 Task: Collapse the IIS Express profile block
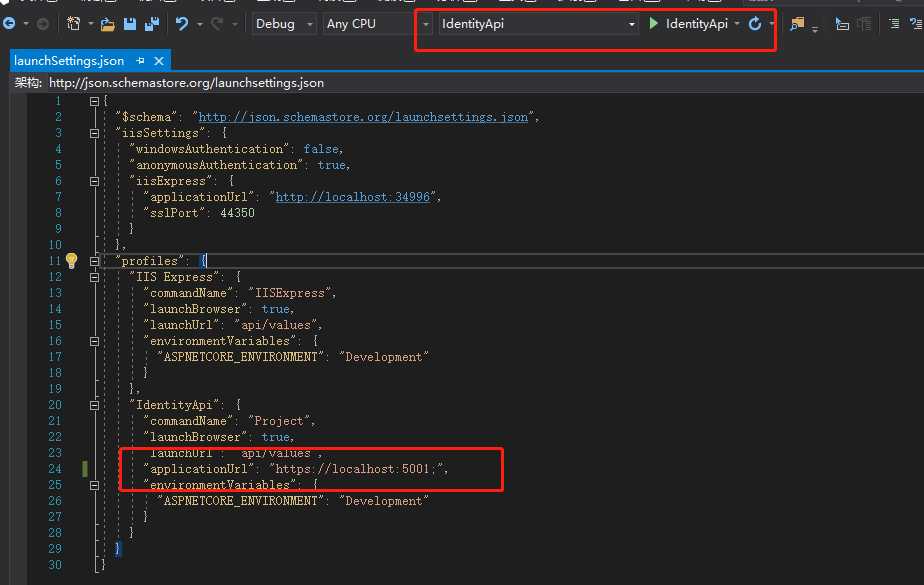tap(94, 277)
